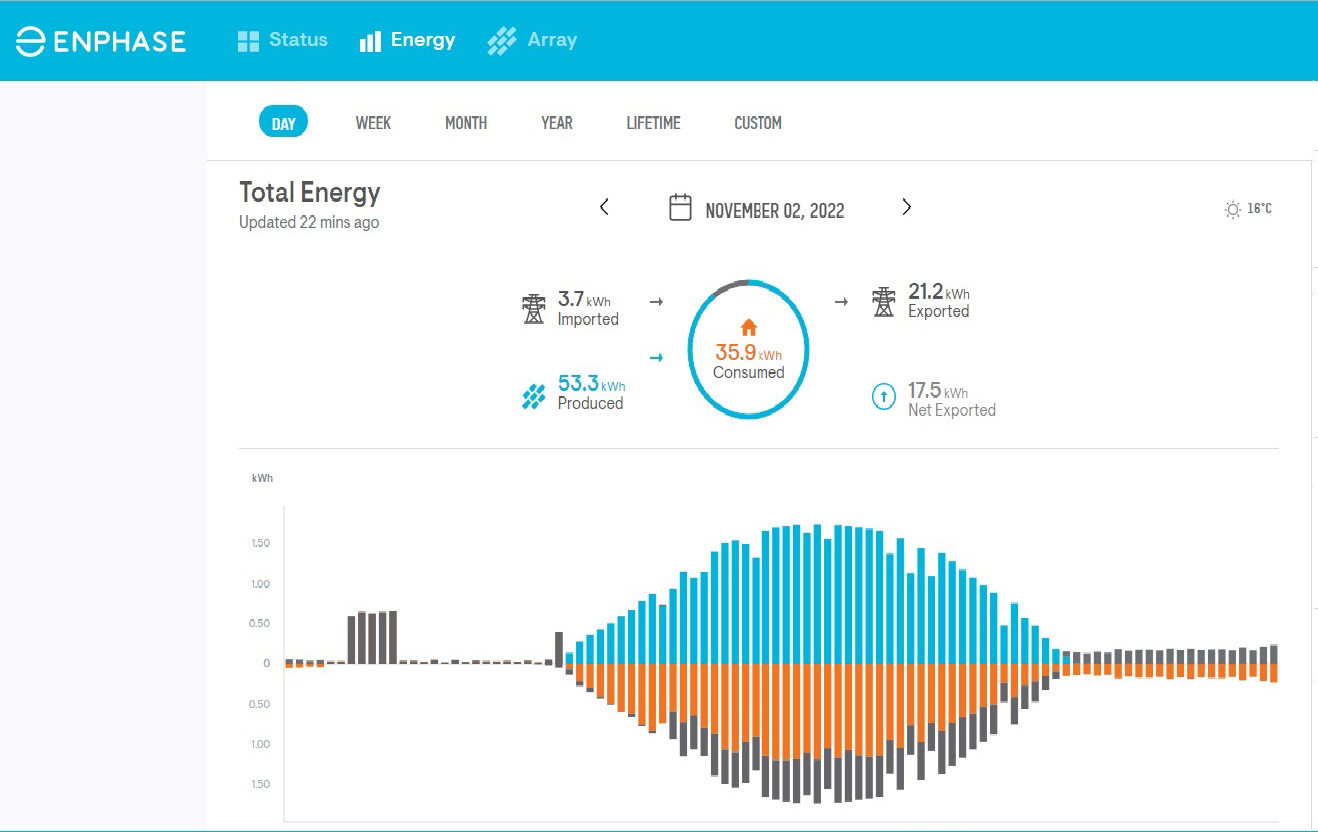Click the Status grid icon

tap(248, 41)
